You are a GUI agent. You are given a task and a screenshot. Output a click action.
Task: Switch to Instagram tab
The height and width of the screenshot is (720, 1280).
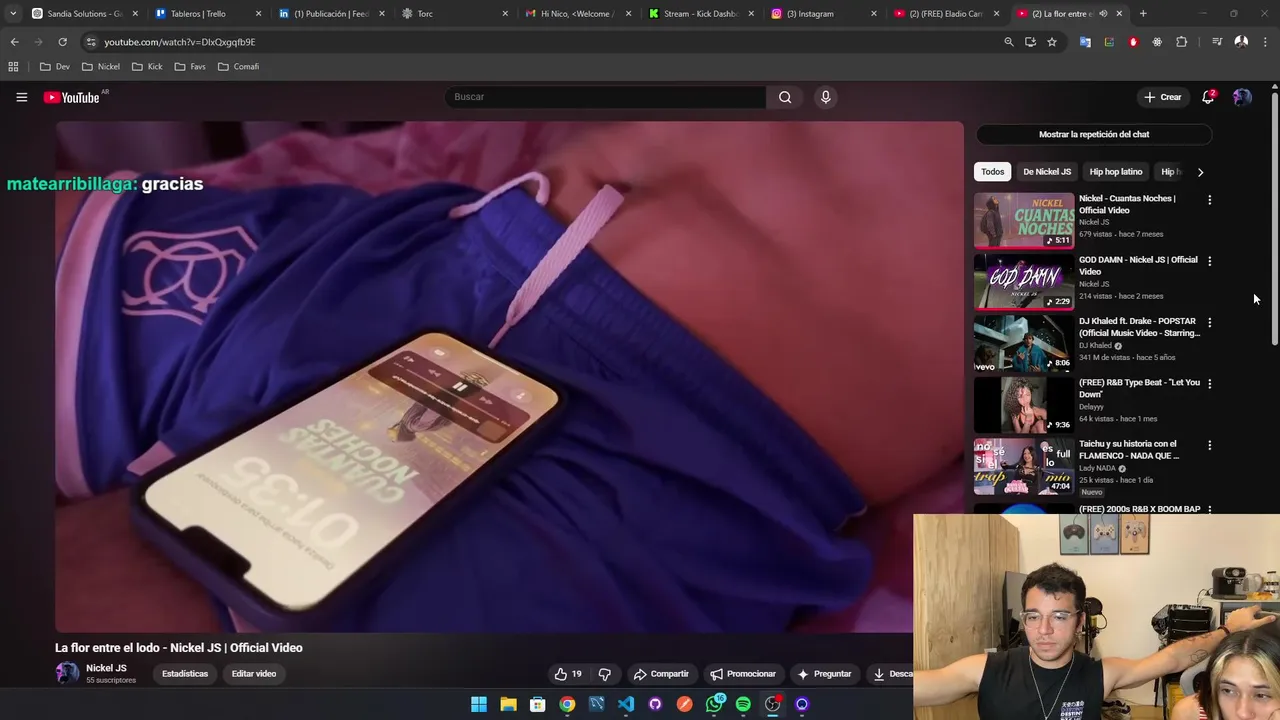click(825, 14)
